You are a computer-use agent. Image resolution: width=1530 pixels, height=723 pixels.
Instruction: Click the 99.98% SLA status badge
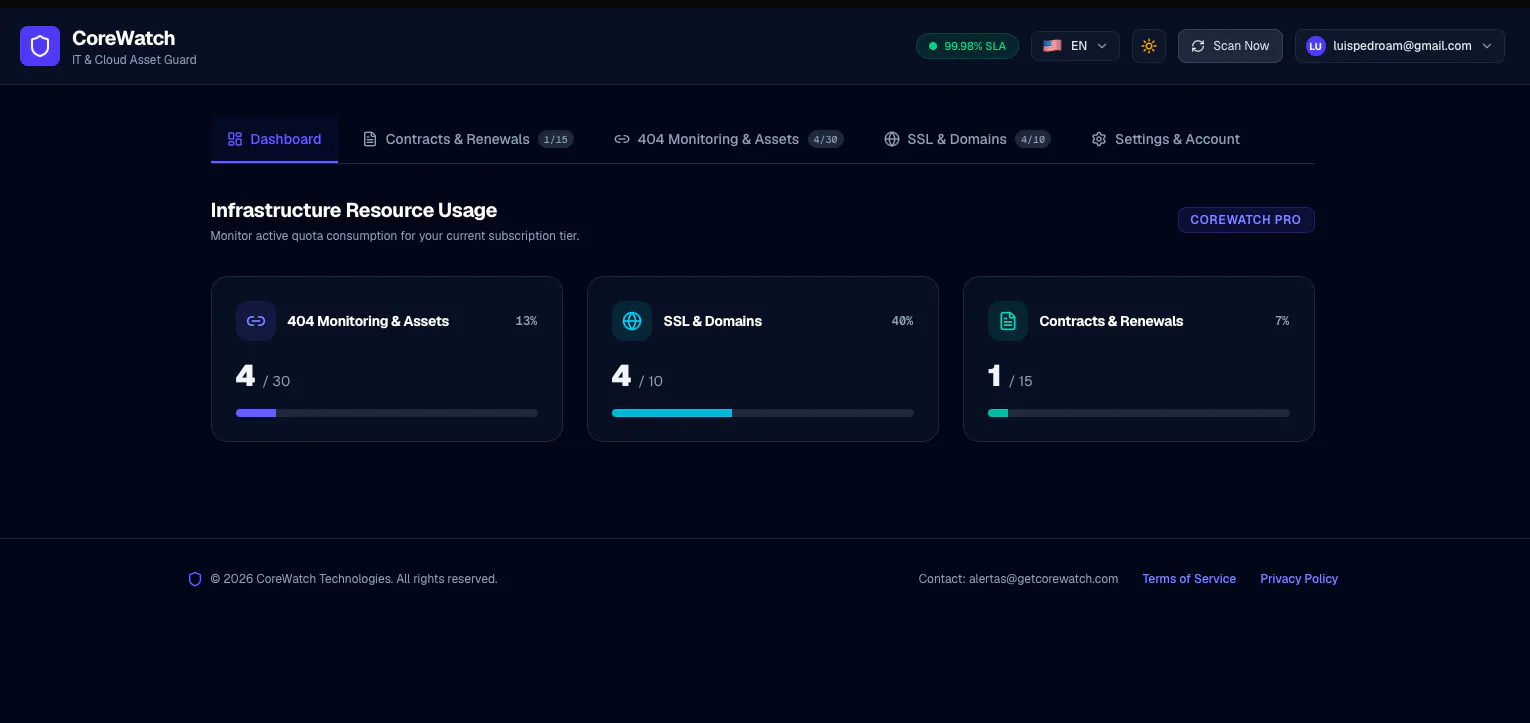pyautogui.click(x=967, y=46)
